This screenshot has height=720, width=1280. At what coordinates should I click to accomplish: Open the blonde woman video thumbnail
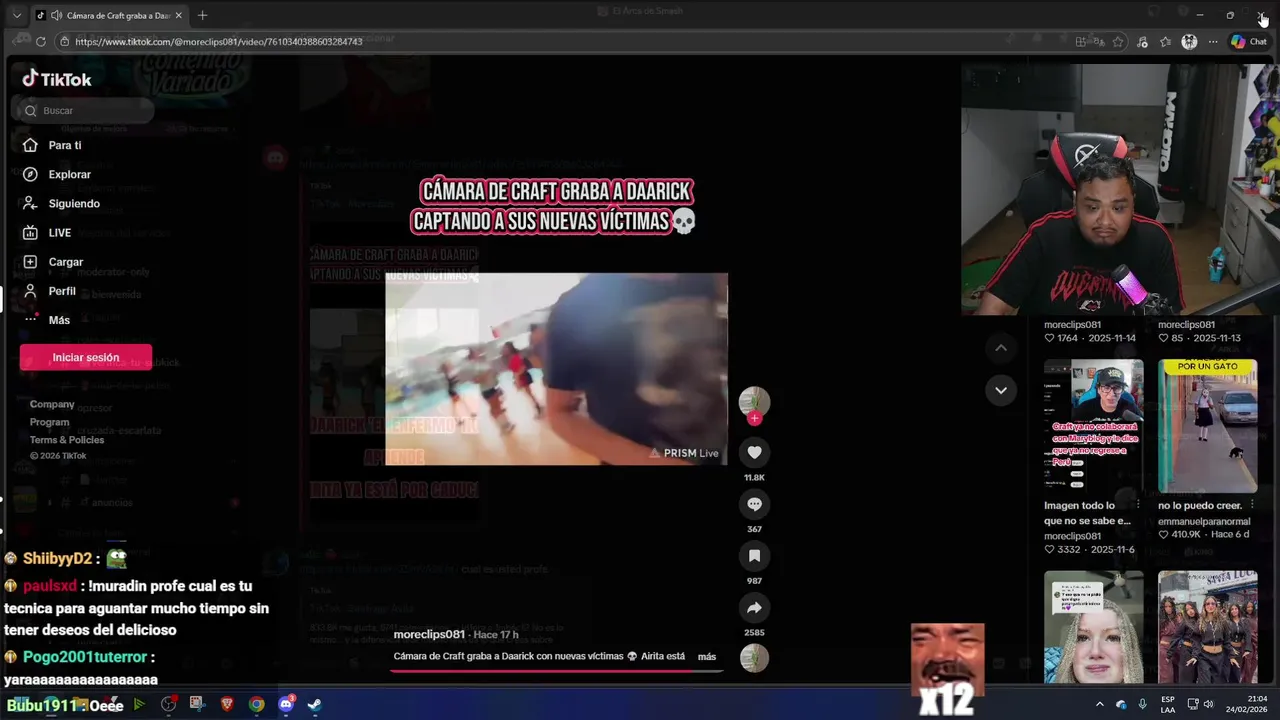(1093, 627)
